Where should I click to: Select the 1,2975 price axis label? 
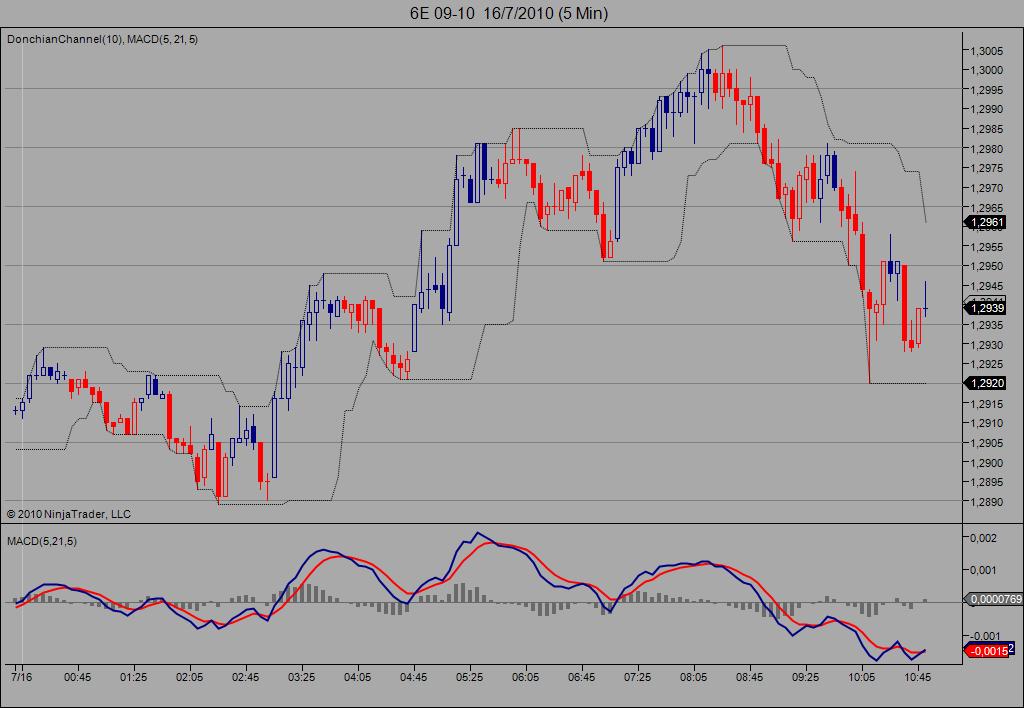pyautogui.click(x=986, y=169)
